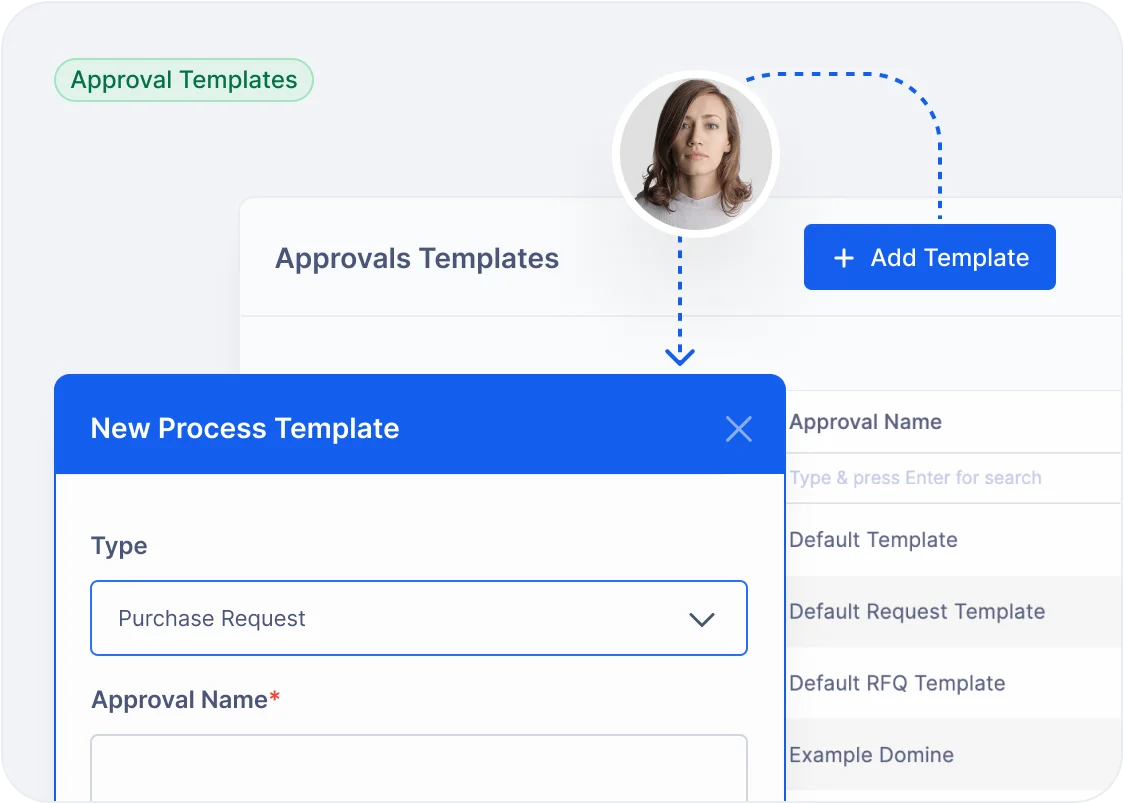Screen dimensions: 1123x803
Task: Click the New Process Template title bar
Action: click(245, 428)
